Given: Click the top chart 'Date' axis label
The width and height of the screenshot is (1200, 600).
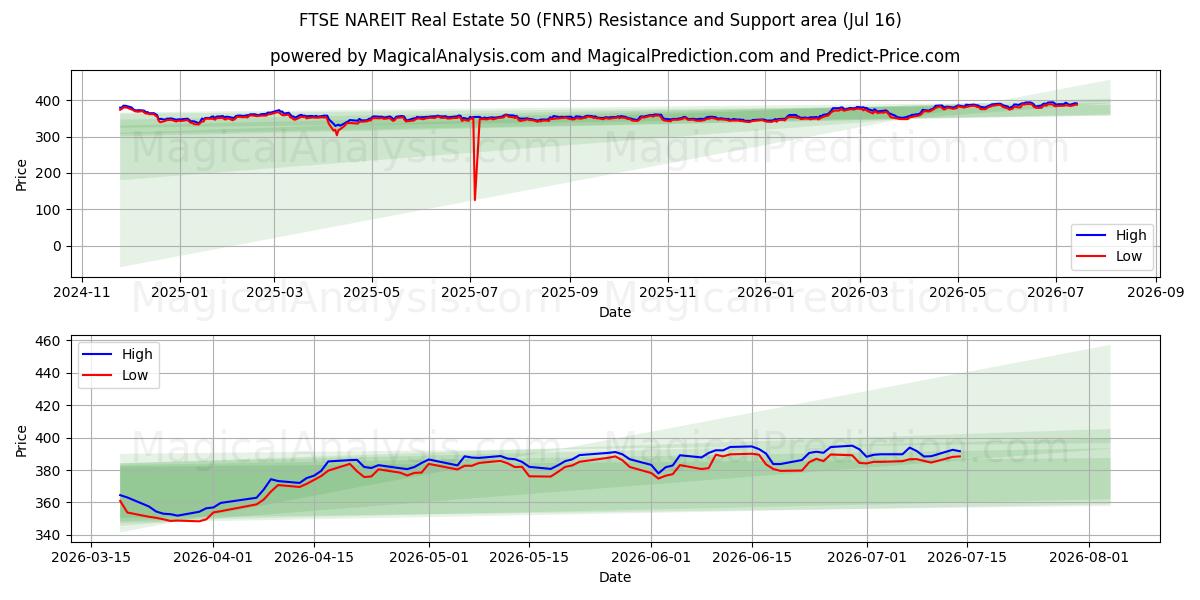Looking at the screenshot, I should pyautogui.click(x=615, y=312).
